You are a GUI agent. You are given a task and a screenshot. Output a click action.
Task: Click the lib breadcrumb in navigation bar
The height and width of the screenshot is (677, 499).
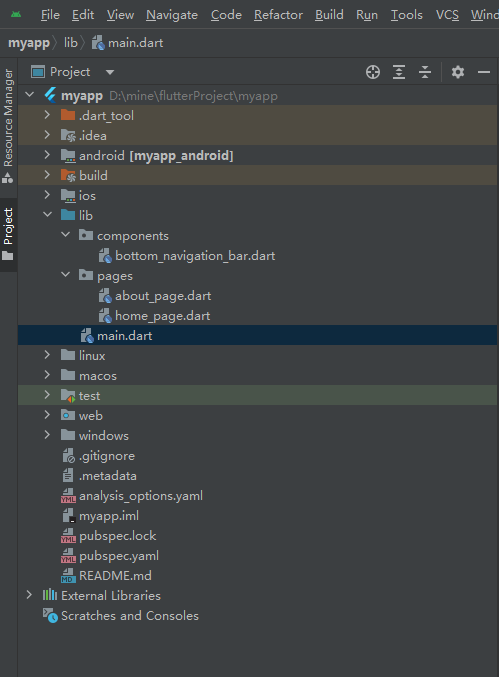tap(71, 43)
